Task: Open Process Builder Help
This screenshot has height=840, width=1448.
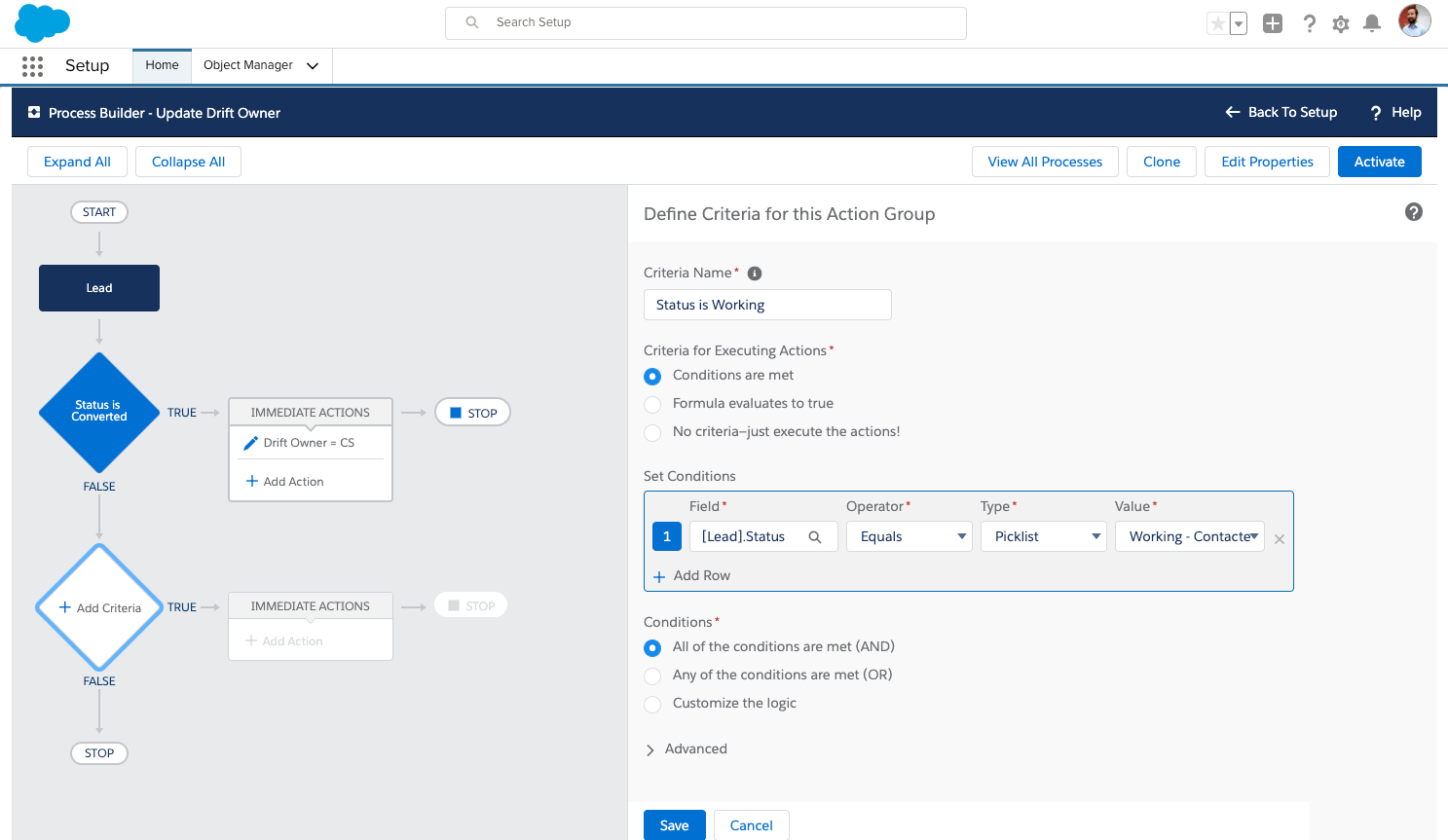Action: (1395, 113)
